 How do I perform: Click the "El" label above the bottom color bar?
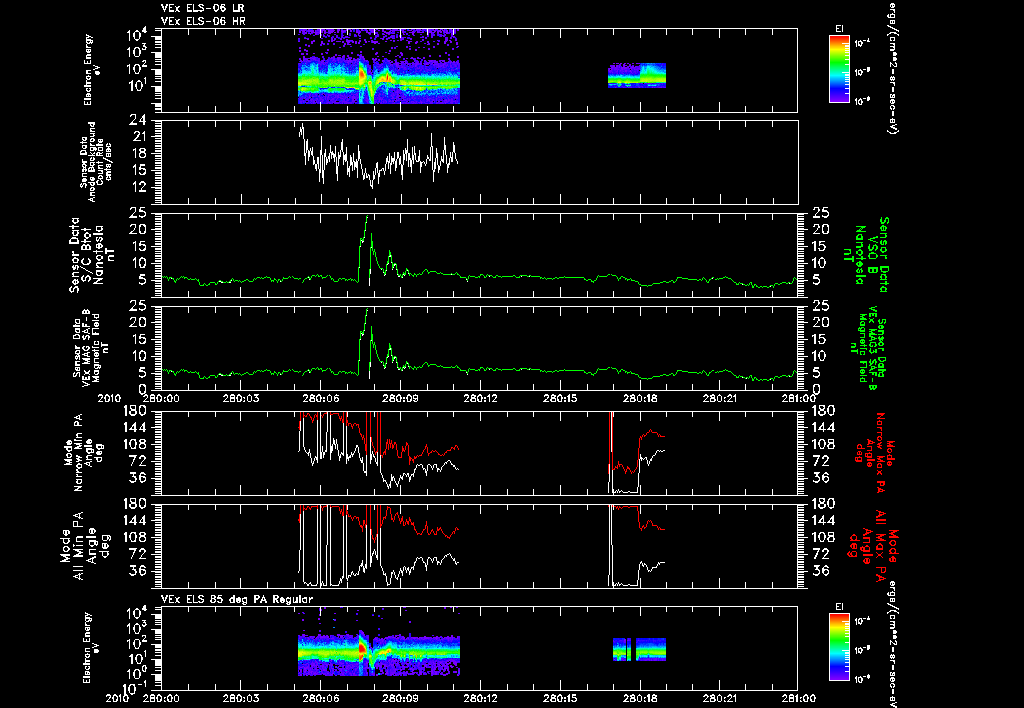click(x=839, y=607)
